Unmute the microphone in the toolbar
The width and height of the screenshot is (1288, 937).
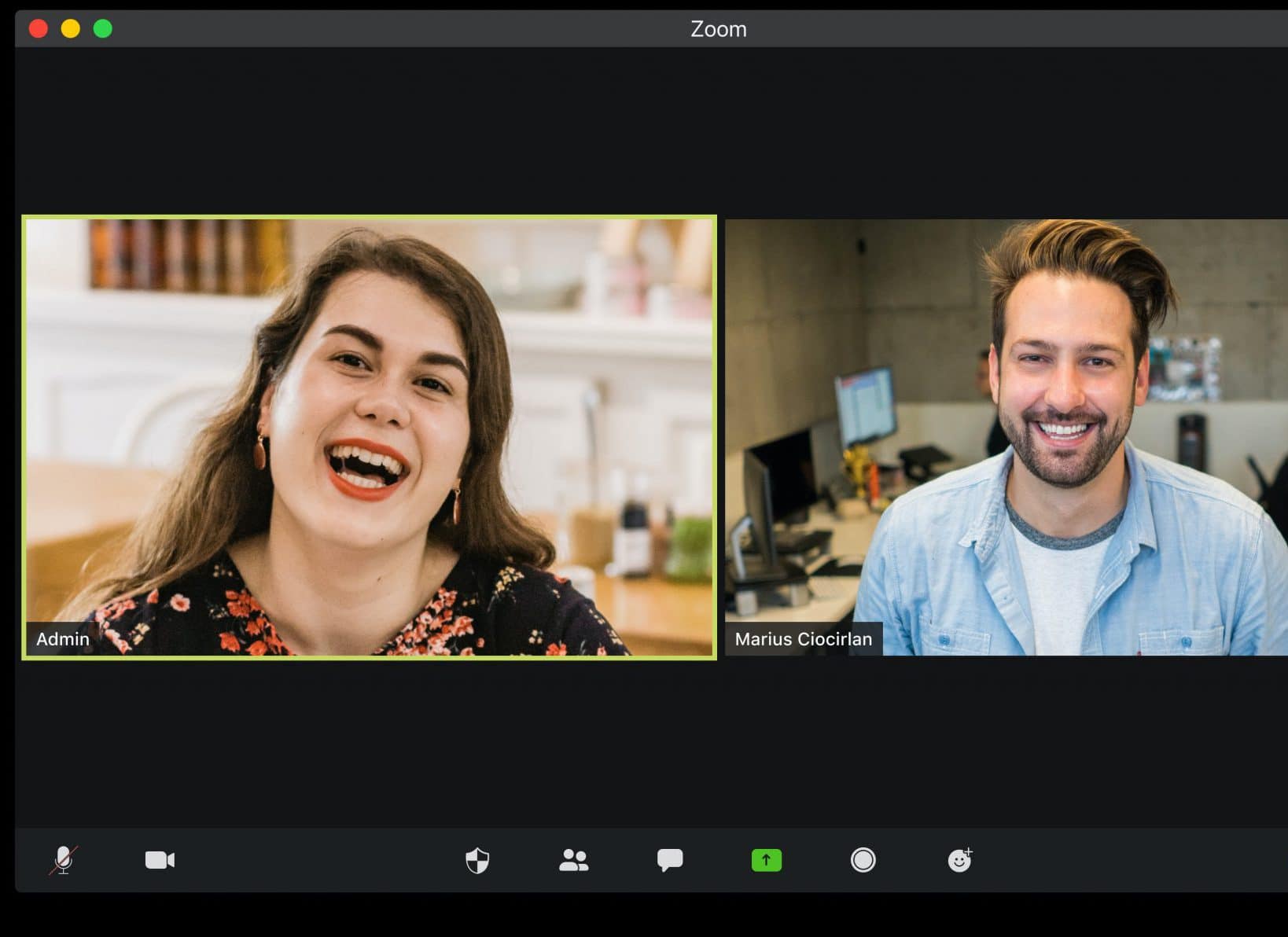coord(64,860)
